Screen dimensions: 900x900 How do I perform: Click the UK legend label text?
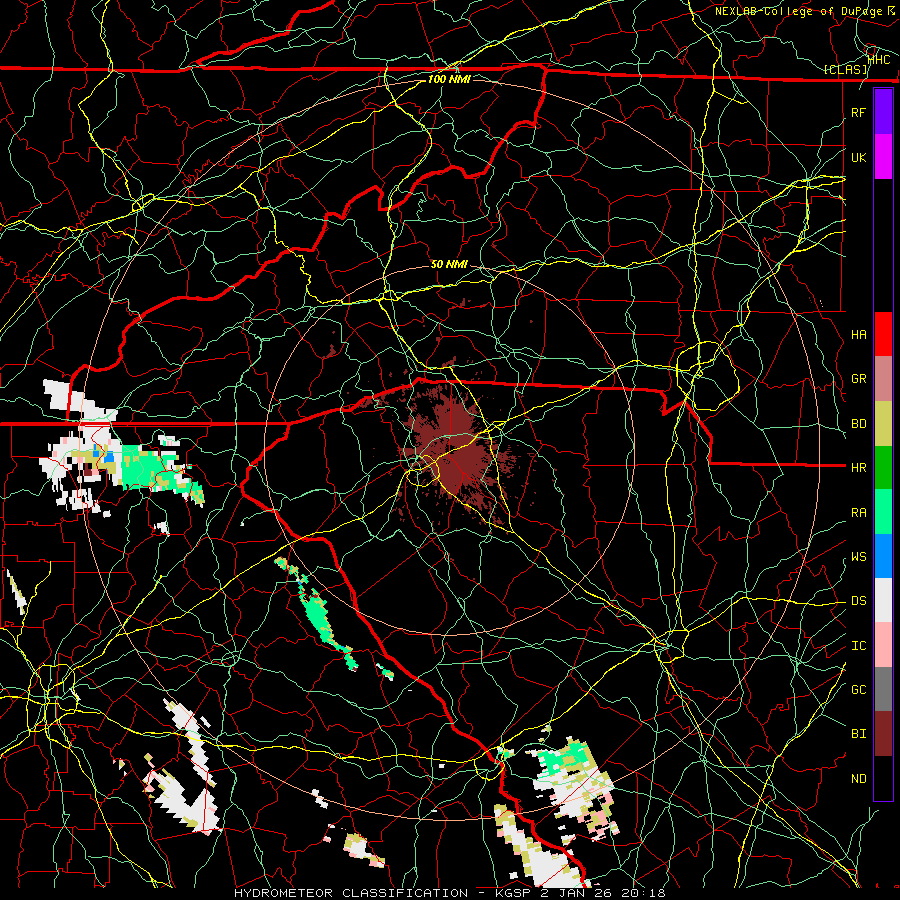(858, 157)
